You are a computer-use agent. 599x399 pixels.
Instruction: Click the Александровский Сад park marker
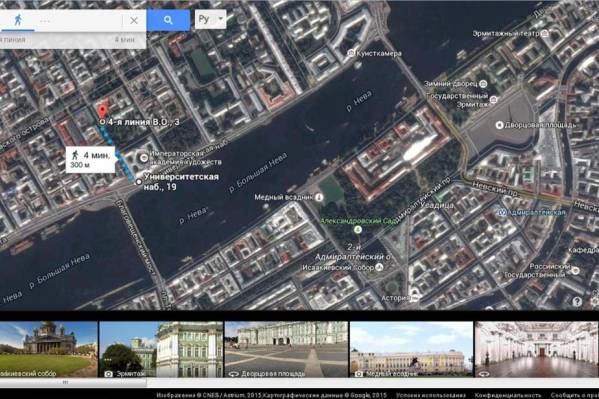tap(358, 229)
